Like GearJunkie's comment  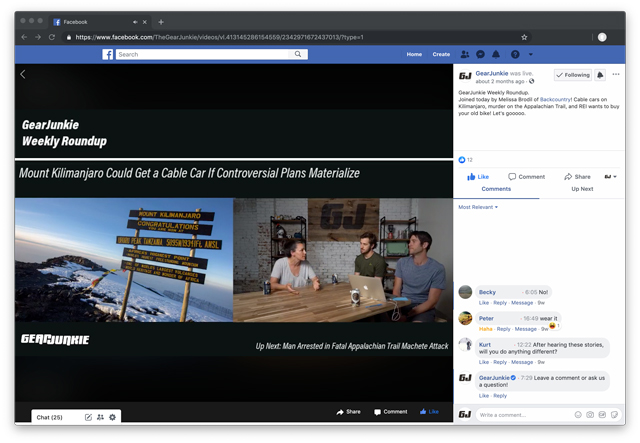tap(484, 396)
